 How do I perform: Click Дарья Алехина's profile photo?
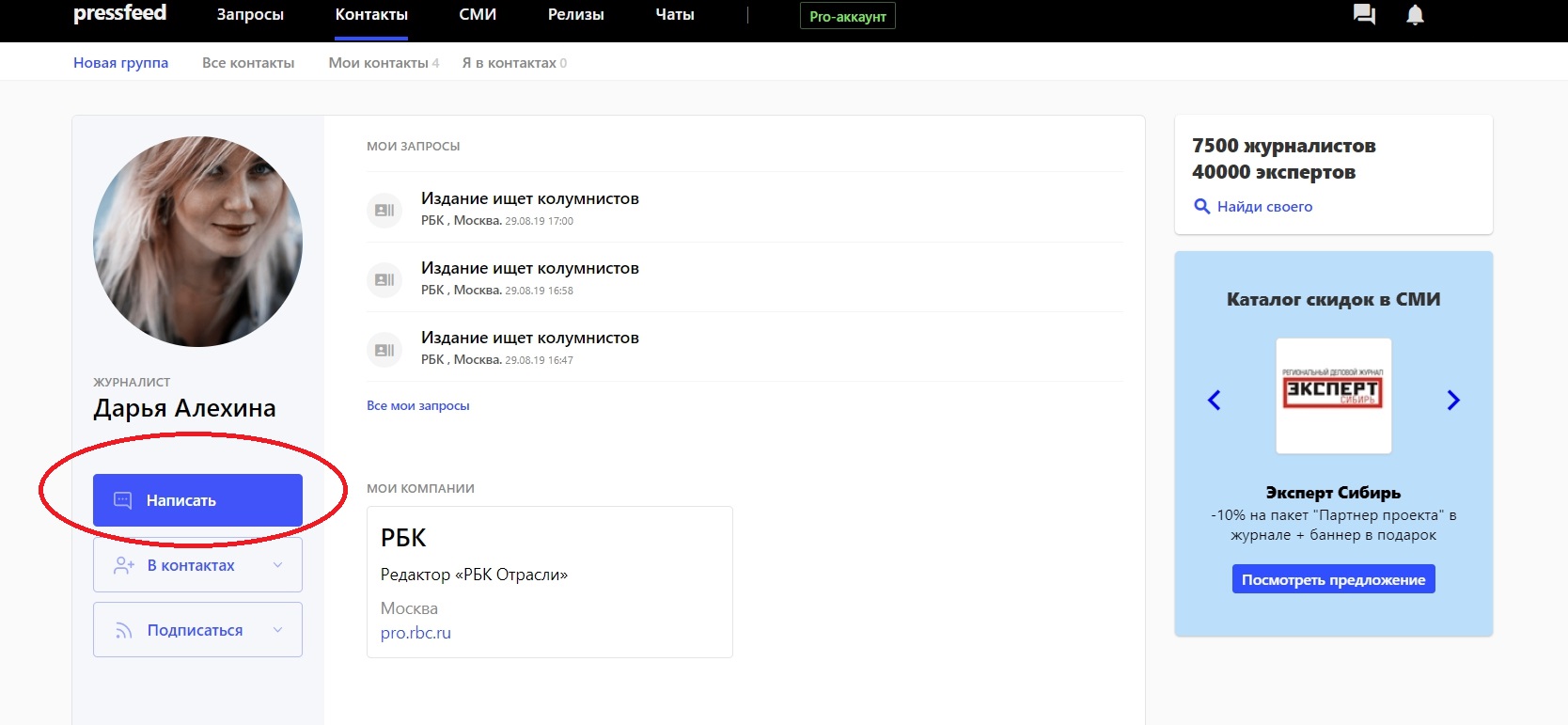pos(197,242)
